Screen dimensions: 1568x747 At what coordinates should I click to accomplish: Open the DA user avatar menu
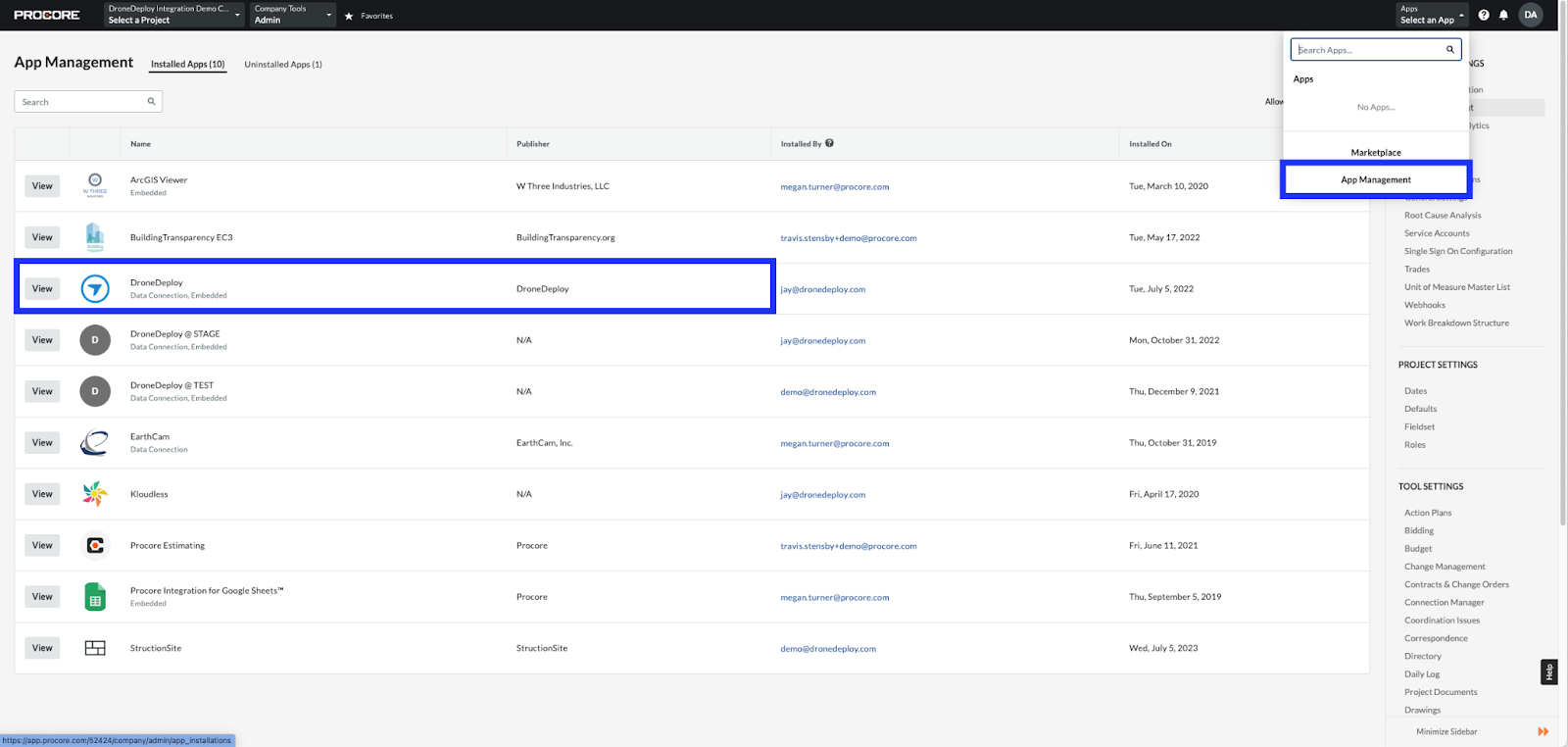pos(1531,15)
